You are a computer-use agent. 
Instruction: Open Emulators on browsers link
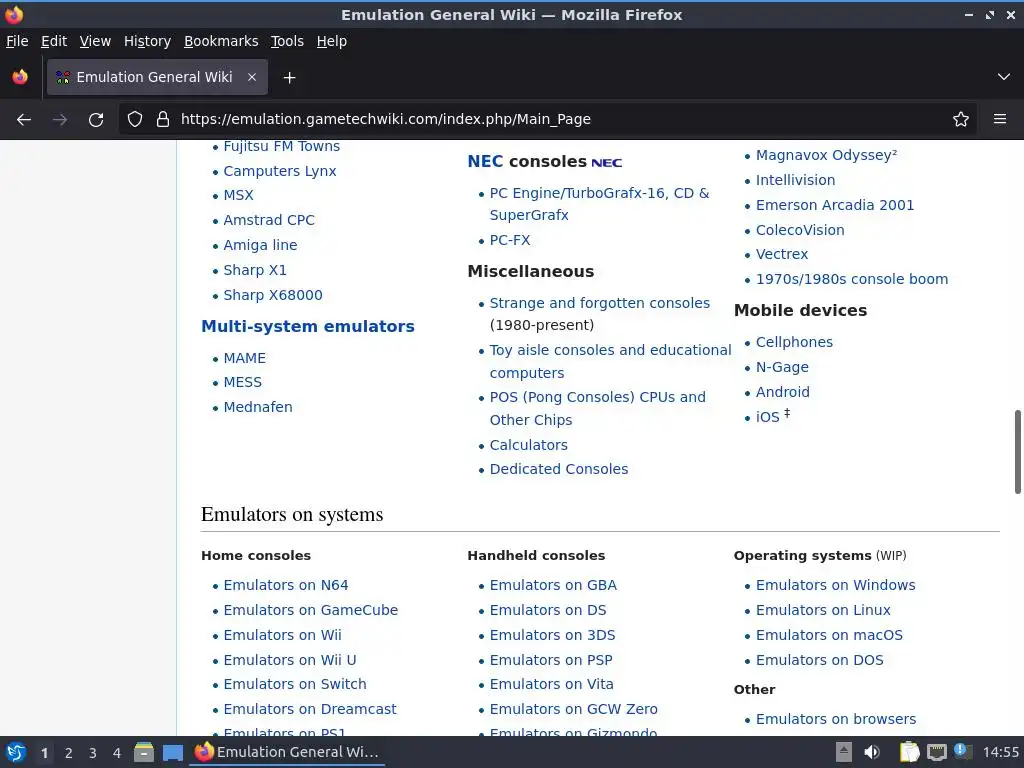pyautogui.click(x=836, y=720)
